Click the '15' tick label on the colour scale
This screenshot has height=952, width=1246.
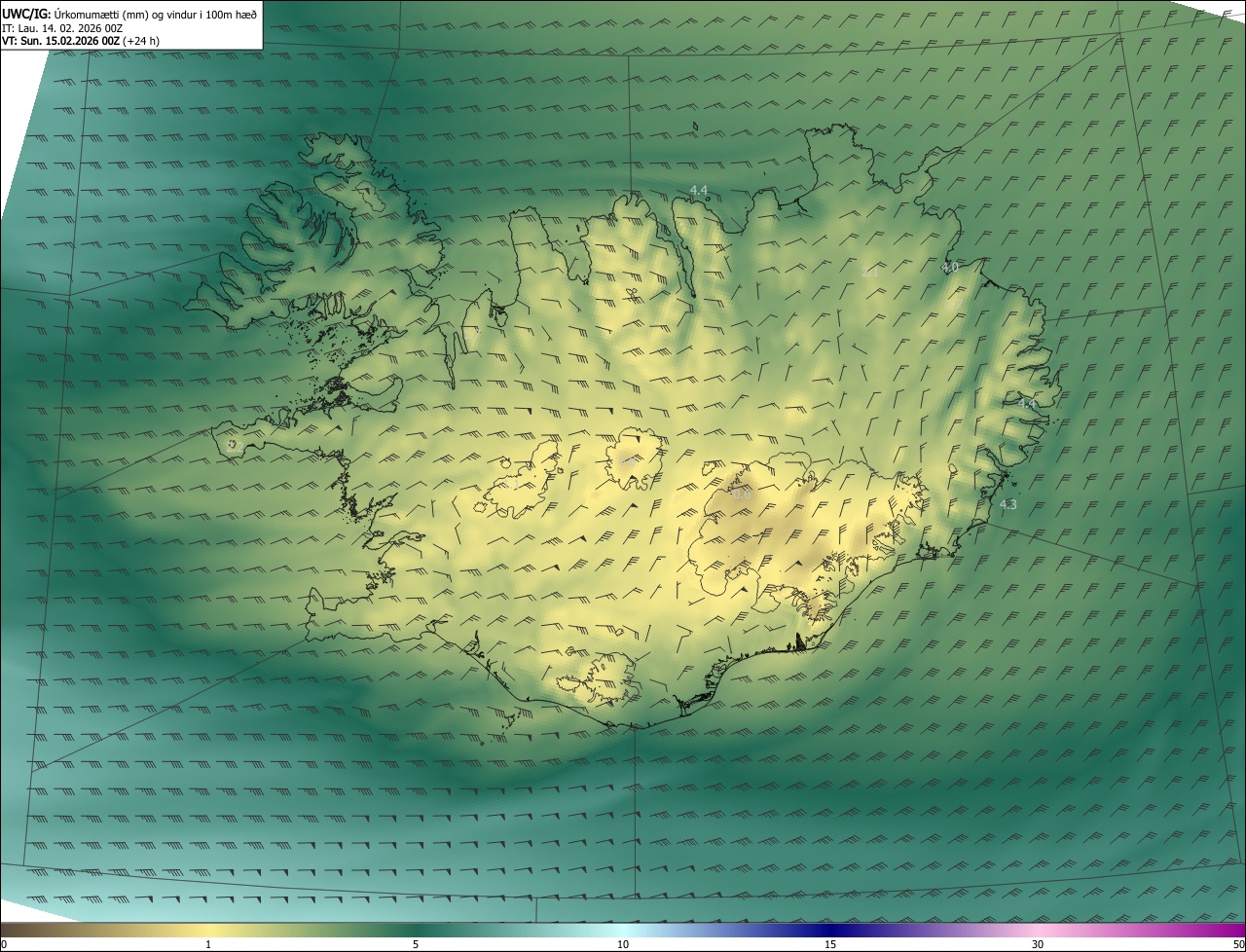pyautogui.click(x=830, y=944)
